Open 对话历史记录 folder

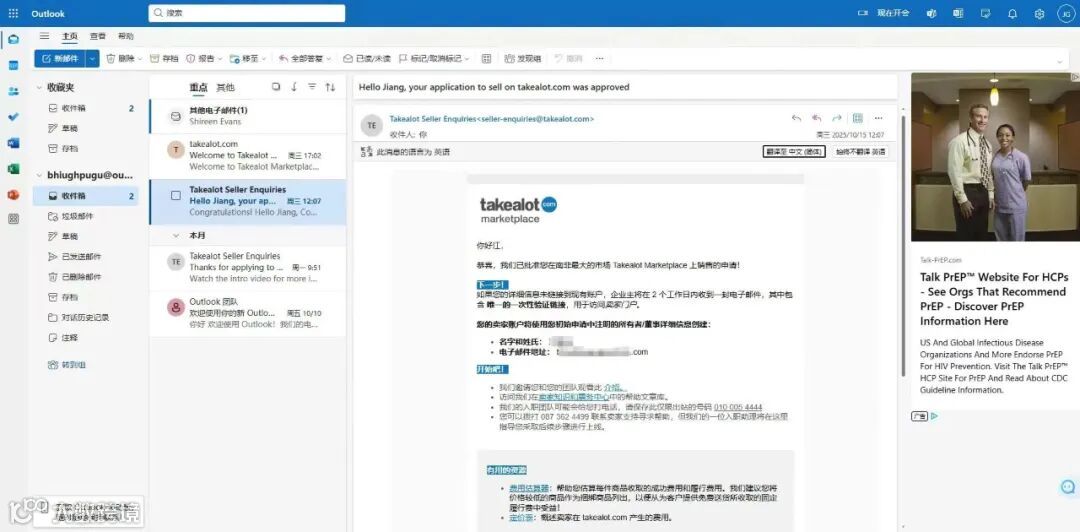coord(85,318)
